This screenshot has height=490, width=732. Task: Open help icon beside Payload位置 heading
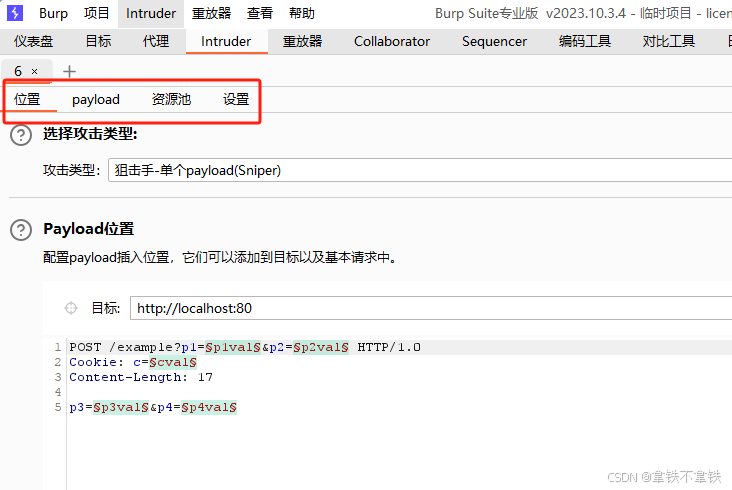click(21, 230)
